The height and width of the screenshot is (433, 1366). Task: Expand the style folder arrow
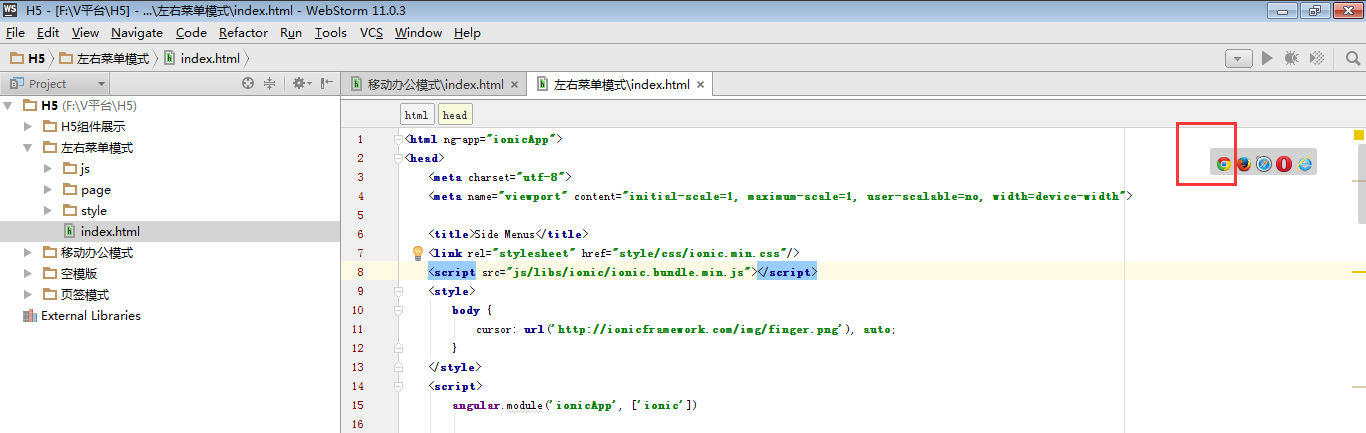pos(48,210)
